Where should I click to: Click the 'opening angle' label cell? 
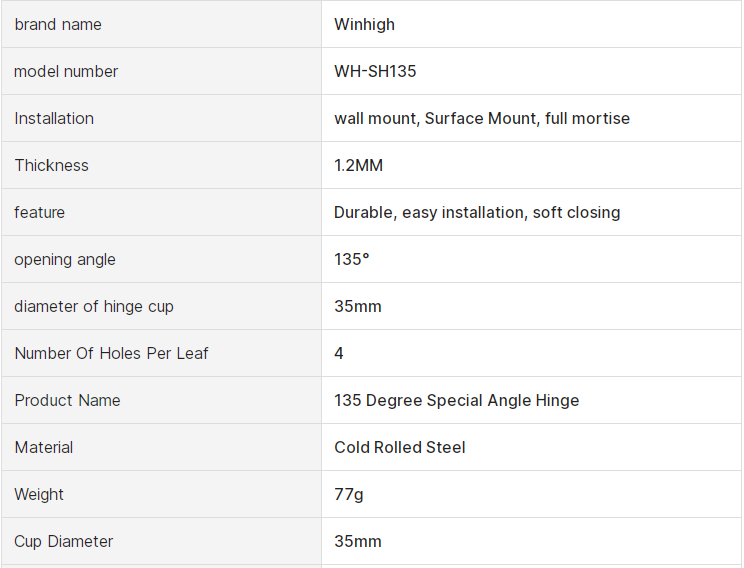tap(65, 259)
